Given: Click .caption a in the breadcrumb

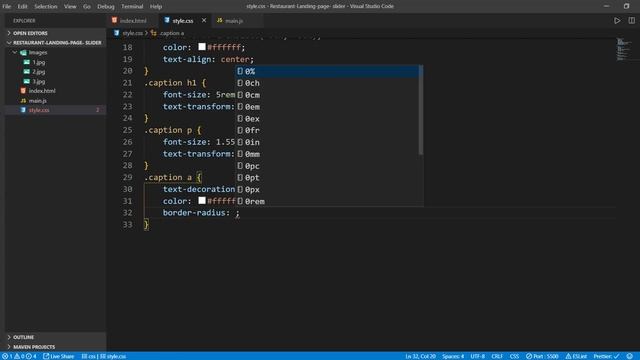Looking at the screenshot, I should [x=171, y=33].
